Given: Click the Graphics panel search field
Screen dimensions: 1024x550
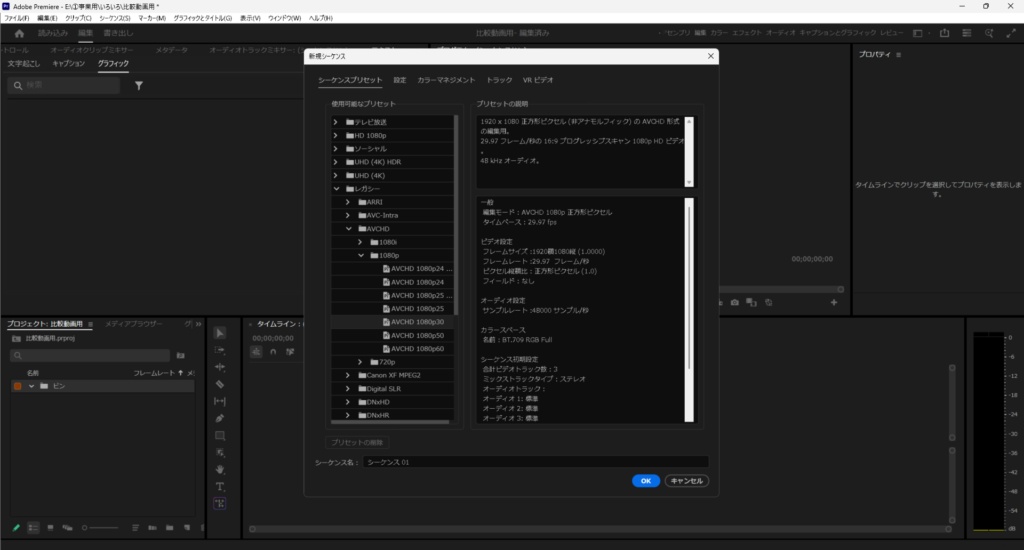Looking at the screenshot, I should coord(64,86).
